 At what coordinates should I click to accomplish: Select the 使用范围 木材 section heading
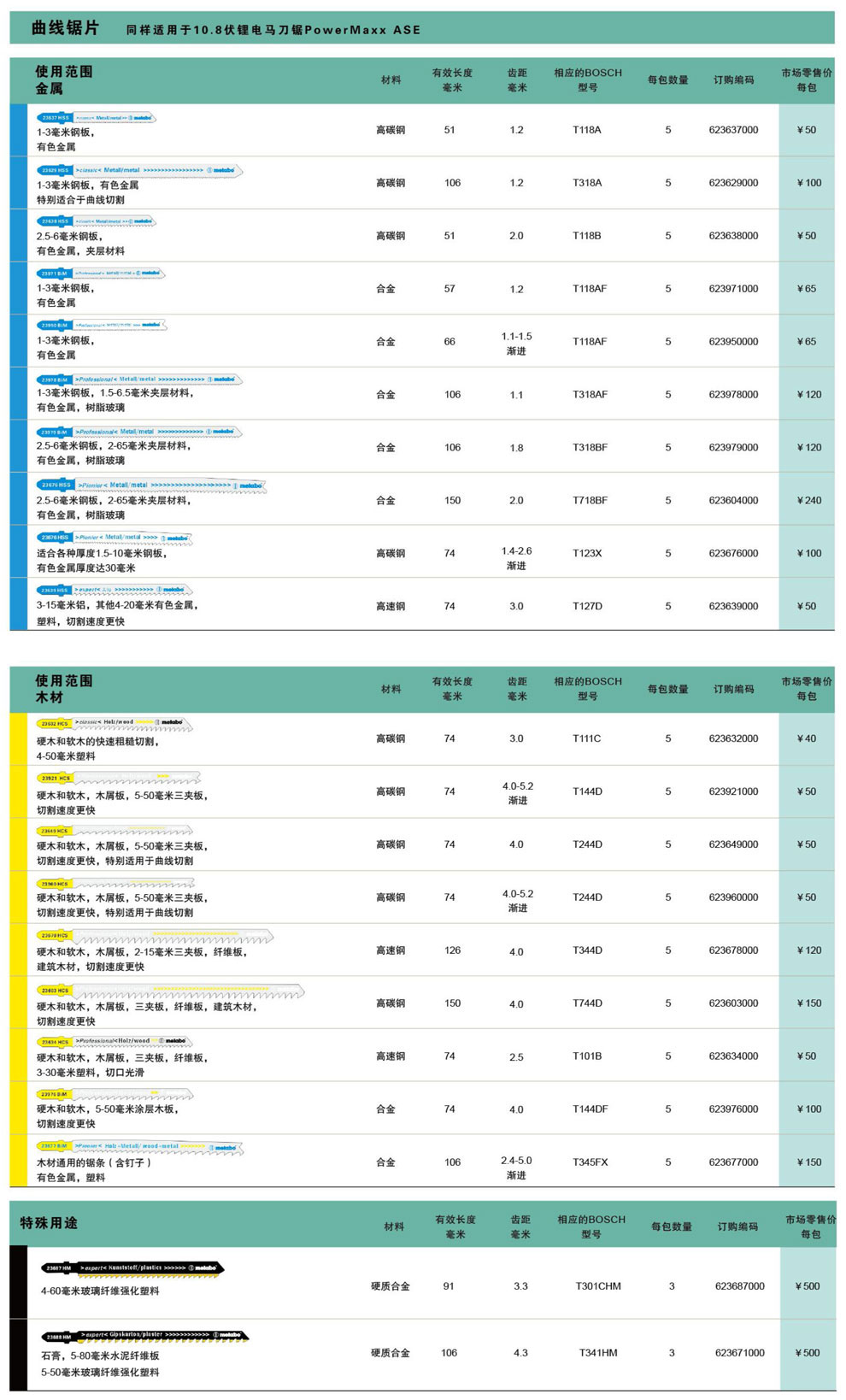tap(64, 689)
